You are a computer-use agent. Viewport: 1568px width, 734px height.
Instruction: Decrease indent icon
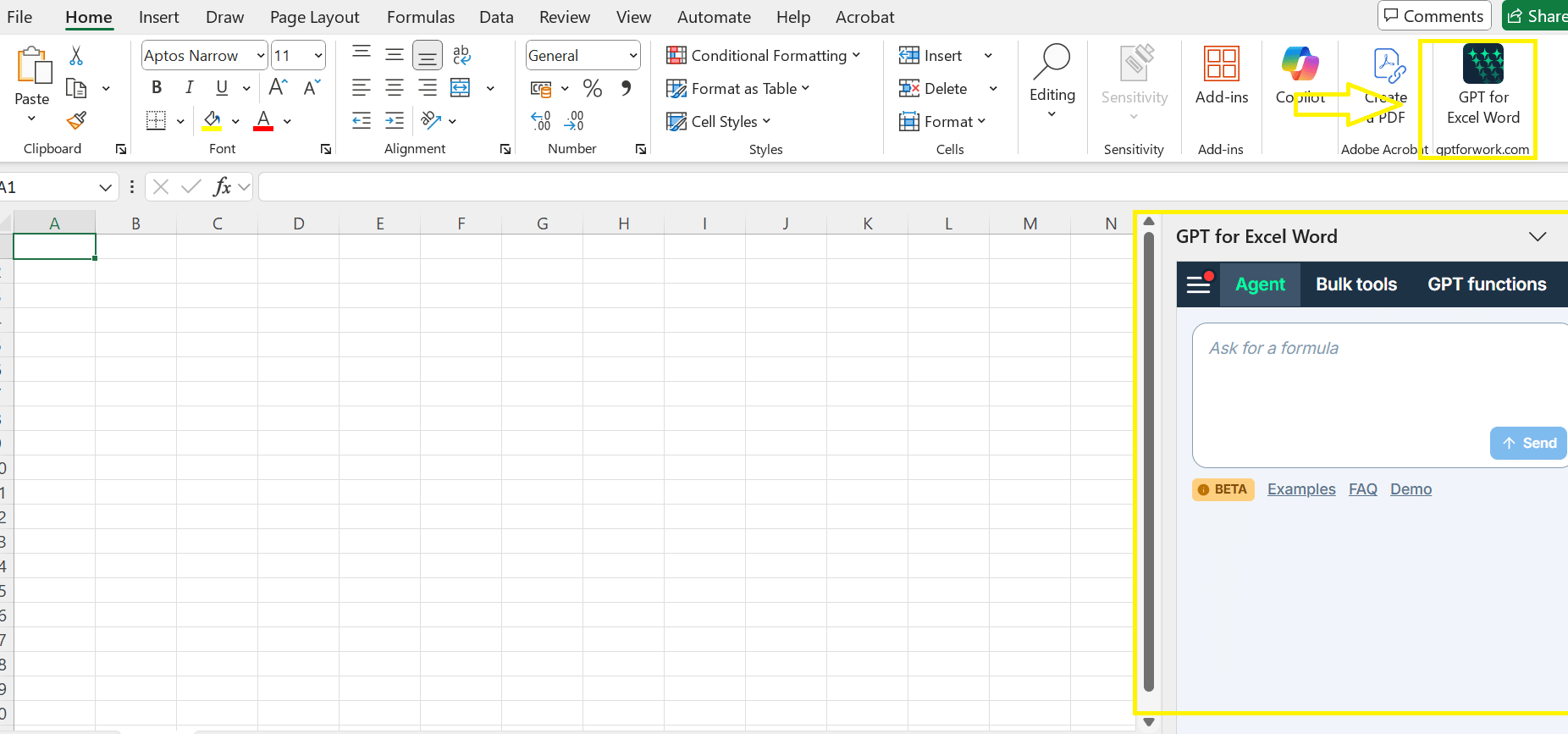362,121
